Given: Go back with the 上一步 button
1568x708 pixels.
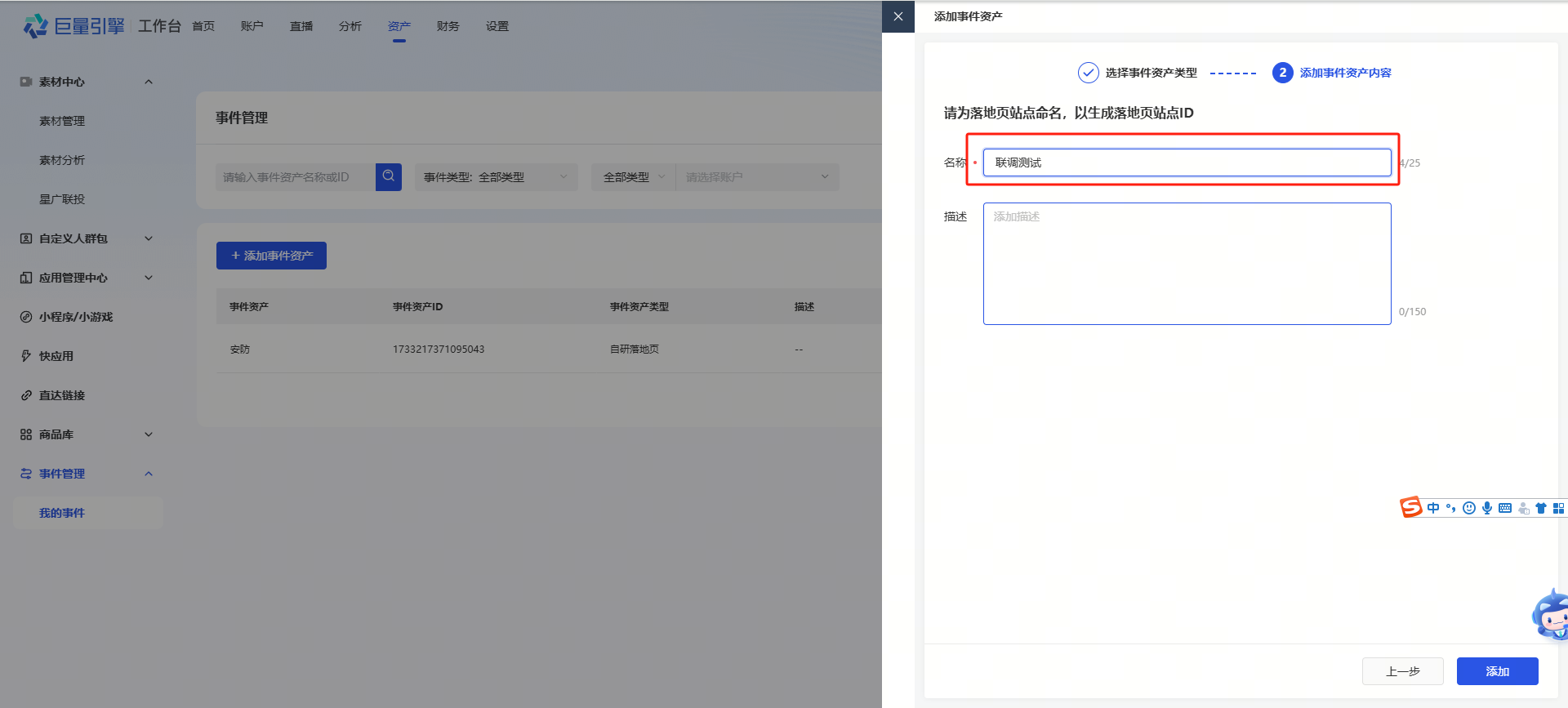Looking at the screenshot, I should point(1402,671).
